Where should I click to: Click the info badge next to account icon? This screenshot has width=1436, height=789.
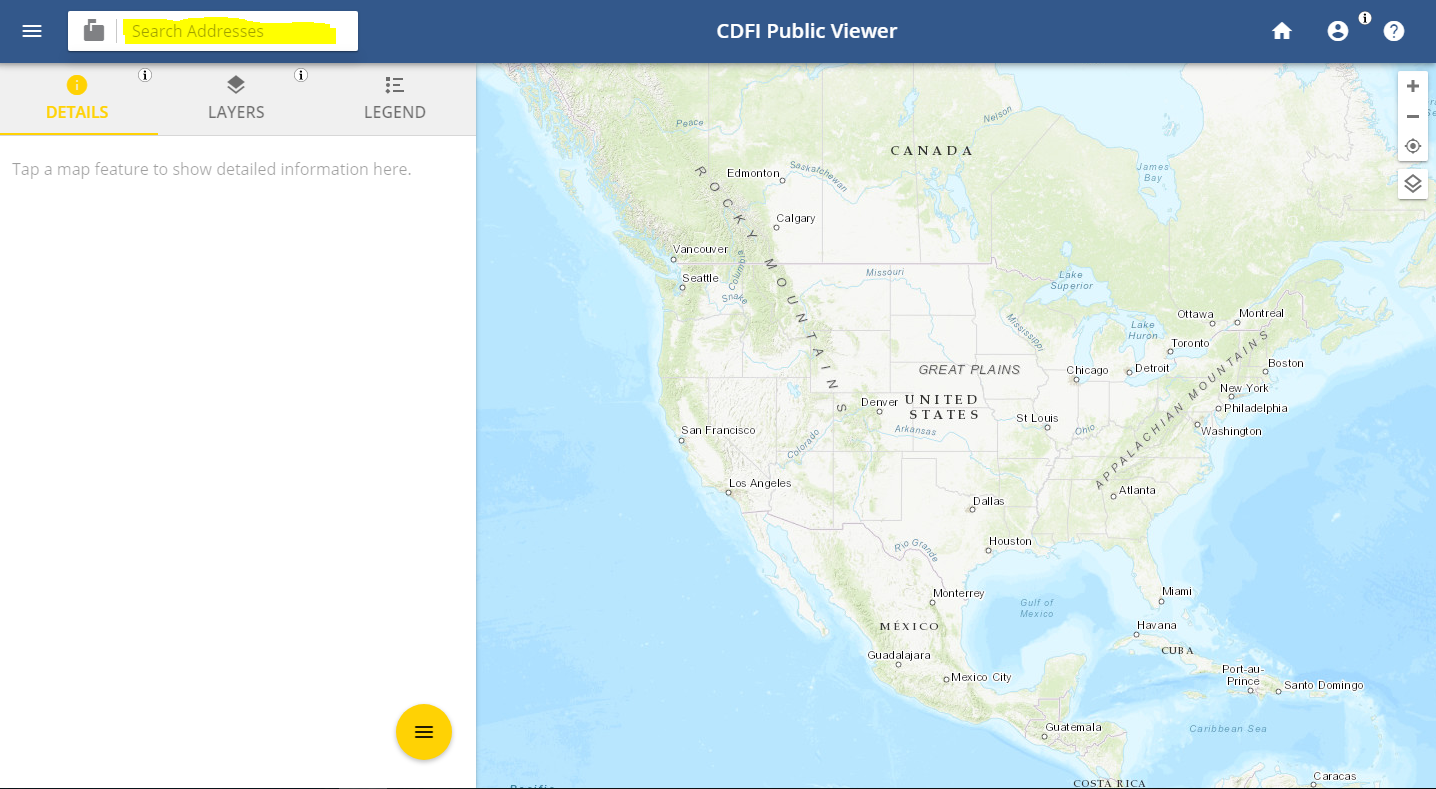click(x=1365, y=18)
